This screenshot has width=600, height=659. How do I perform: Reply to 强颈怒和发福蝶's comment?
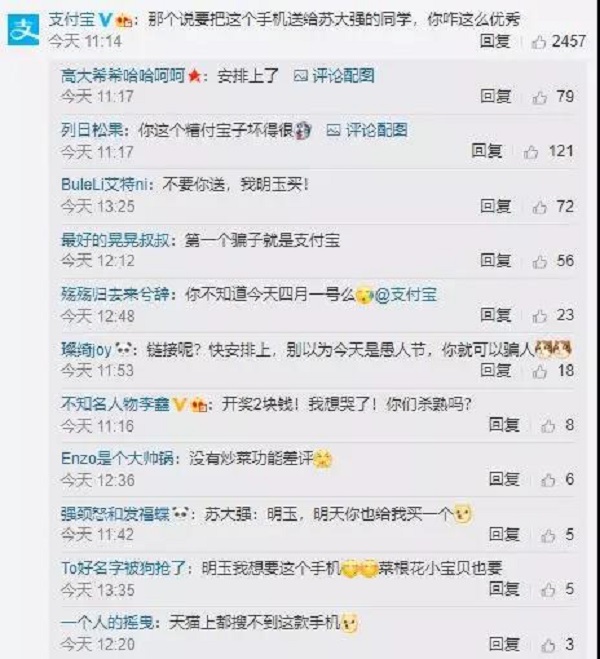[x=504, y=534]
